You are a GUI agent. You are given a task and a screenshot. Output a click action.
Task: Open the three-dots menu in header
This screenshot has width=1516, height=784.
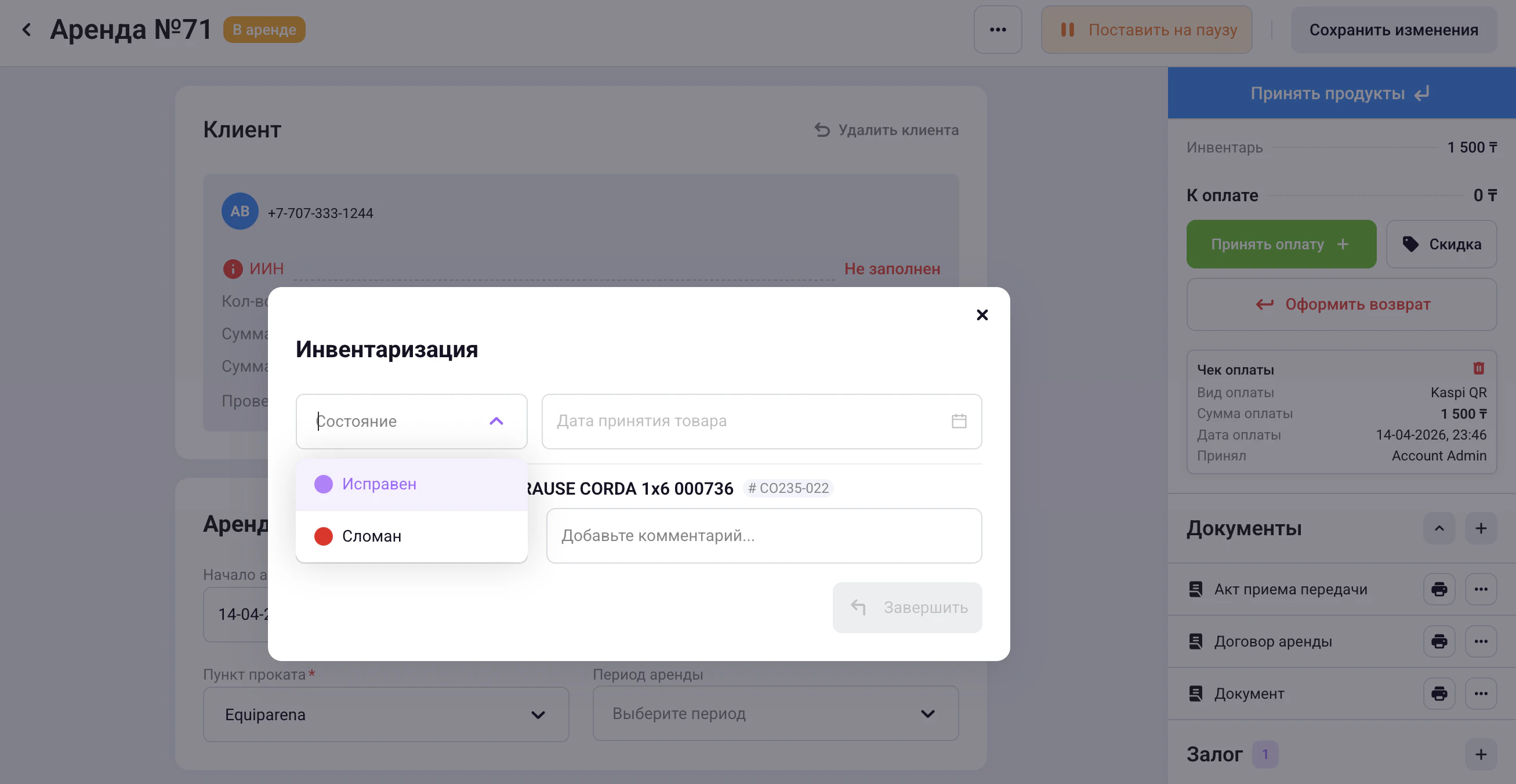(998, 30)
